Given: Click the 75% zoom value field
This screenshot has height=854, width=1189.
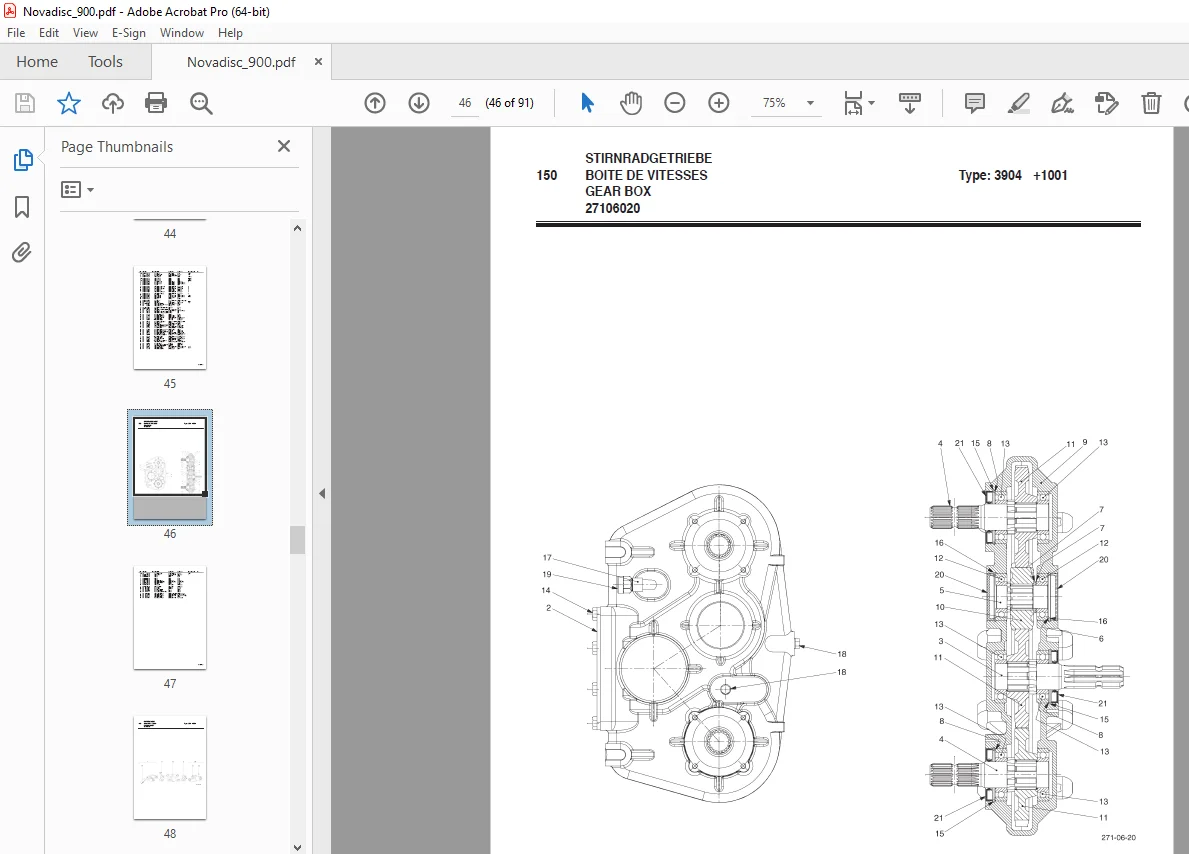Looking at the screenshot, I should point(774,103).
